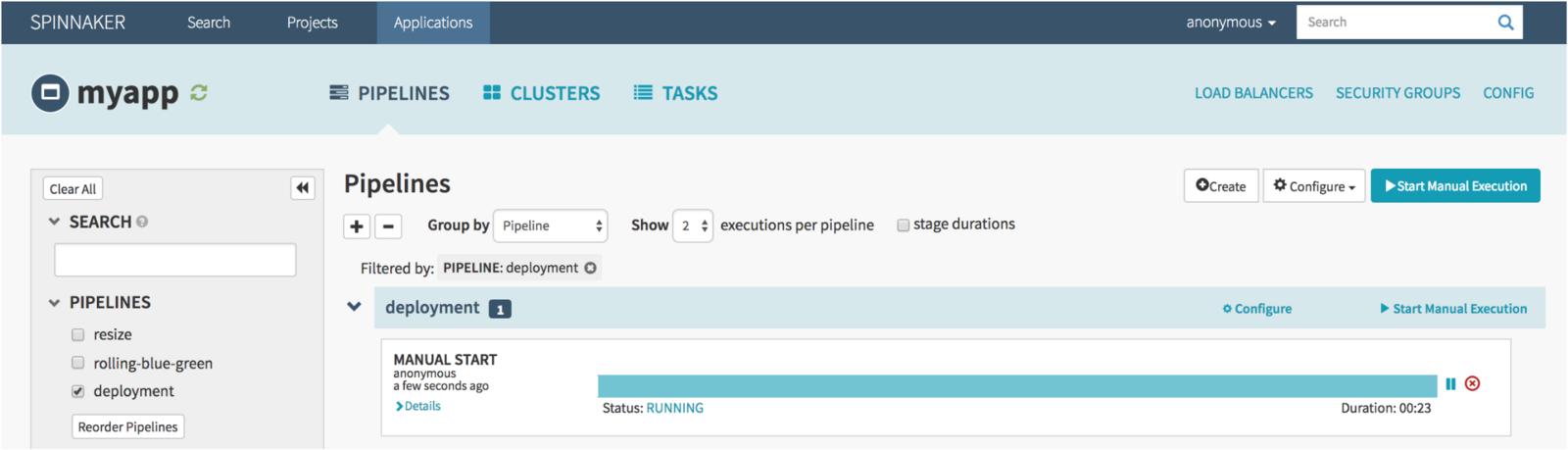Toggle the stage durations checkbox
The width and height of the screenshot is (1568, 450).
point(903,225)
